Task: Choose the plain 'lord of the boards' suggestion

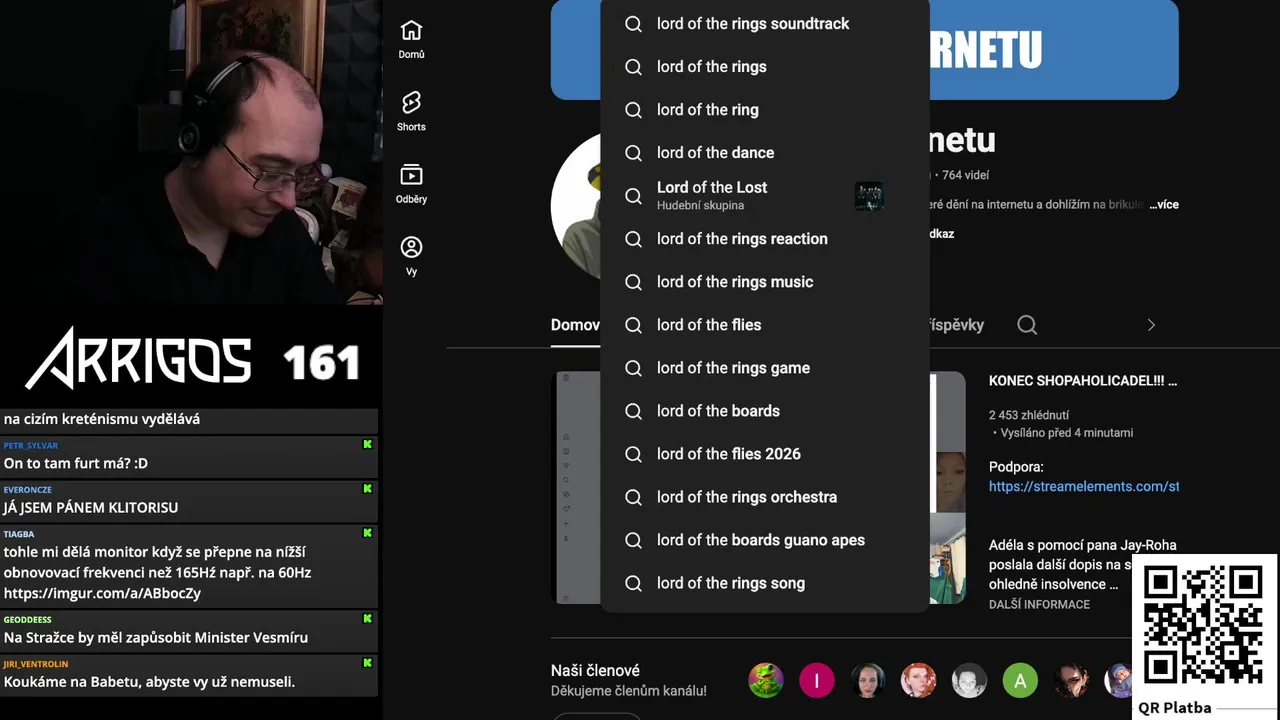Action: pyautogui.click(x=765, y=411)
